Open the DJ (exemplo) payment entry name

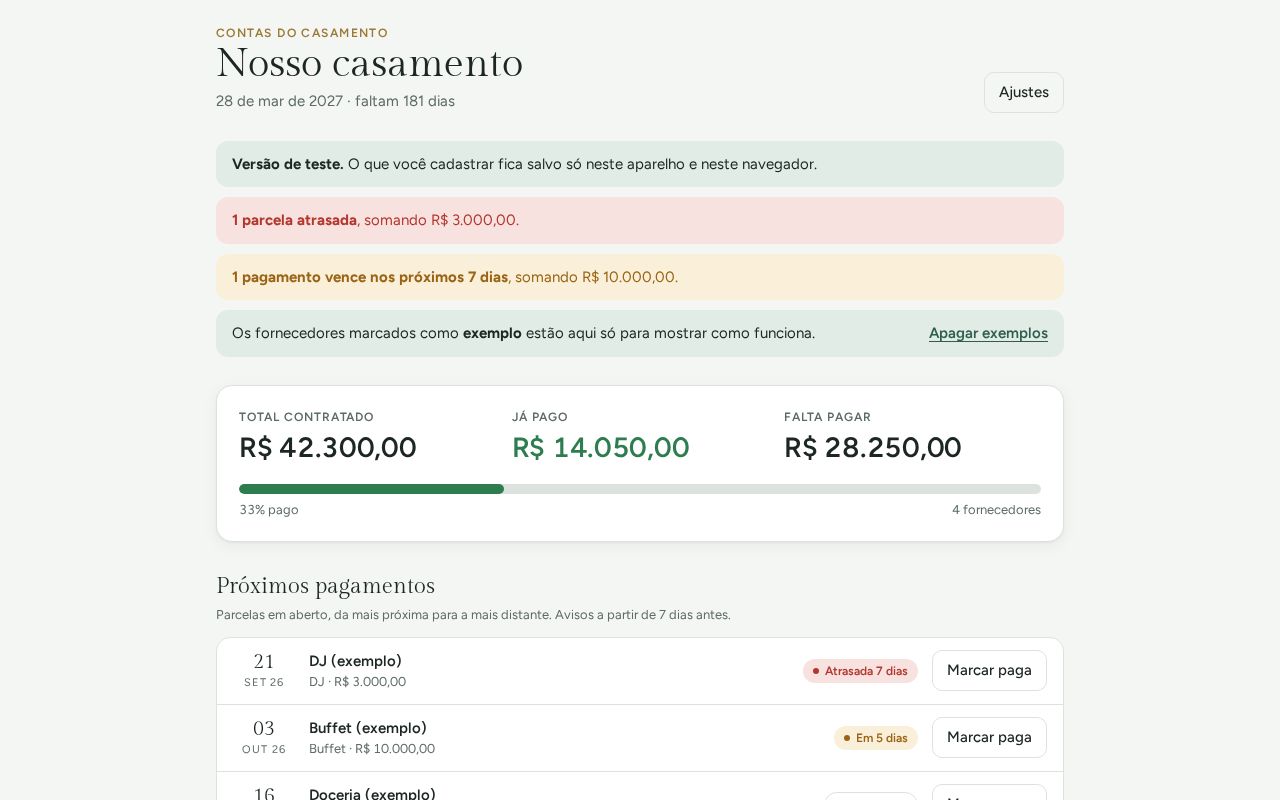355,661
